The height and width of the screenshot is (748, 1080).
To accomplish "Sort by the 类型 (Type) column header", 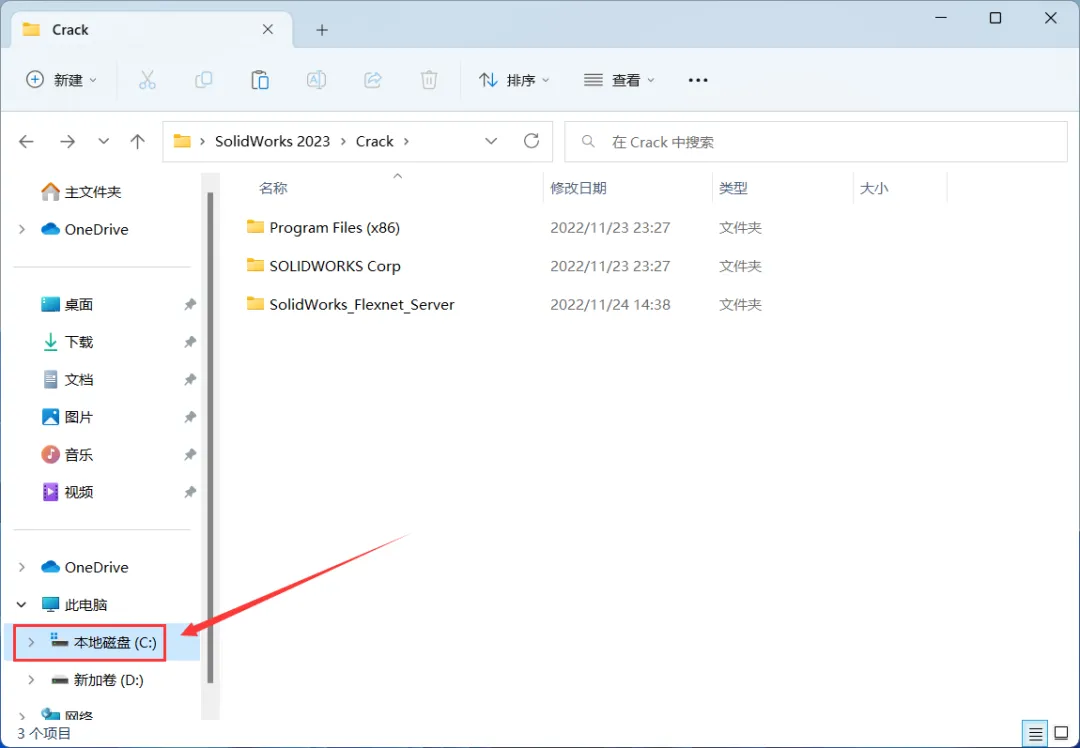I will point(733,188).
